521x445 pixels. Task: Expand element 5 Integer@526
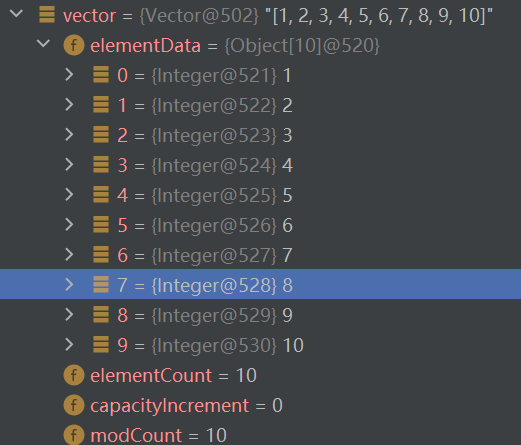[x=69, y=225]
